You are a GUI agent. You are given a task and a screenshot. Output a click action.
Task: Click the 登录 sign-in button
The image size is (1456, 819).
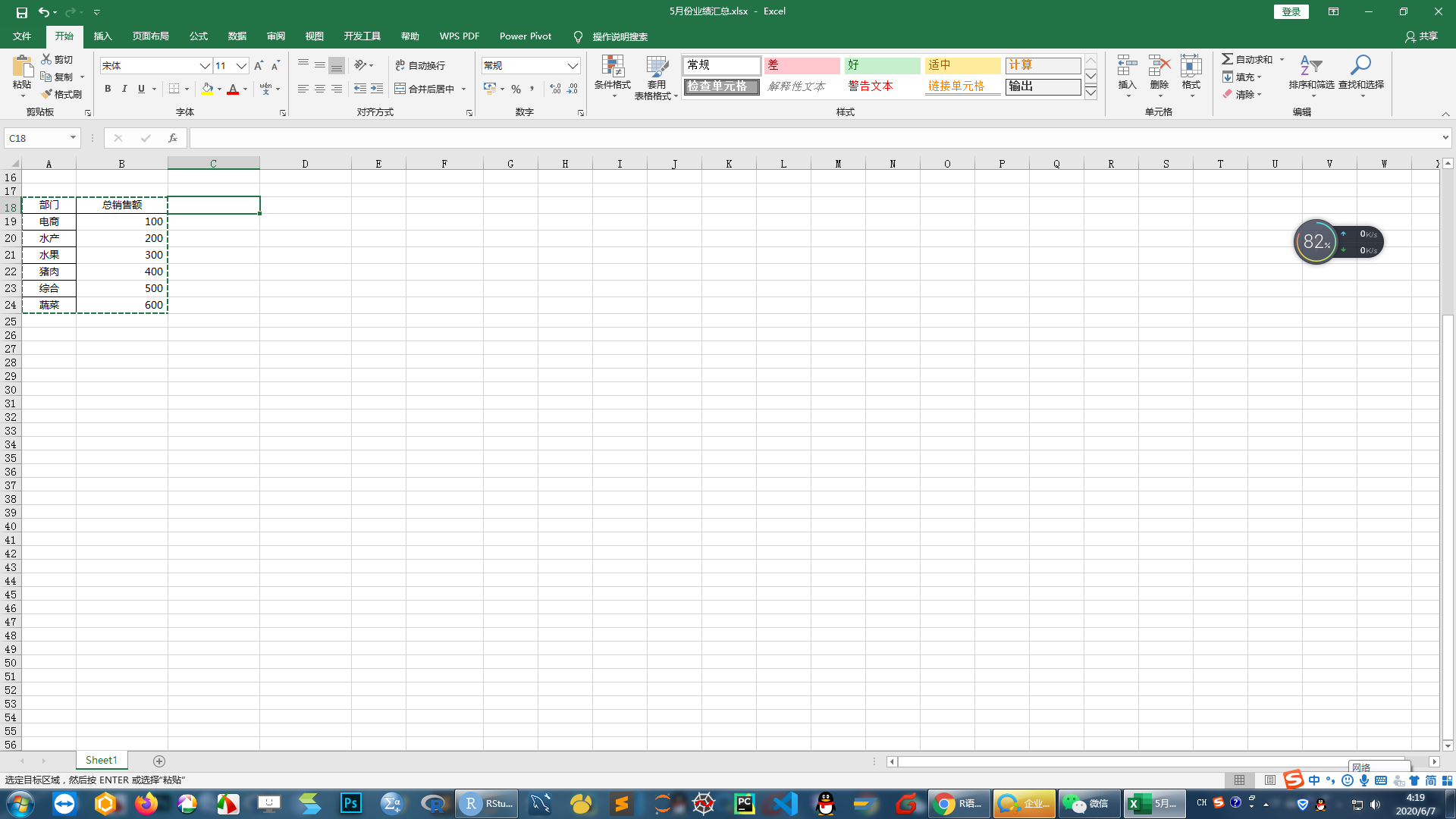point(1291,11)
